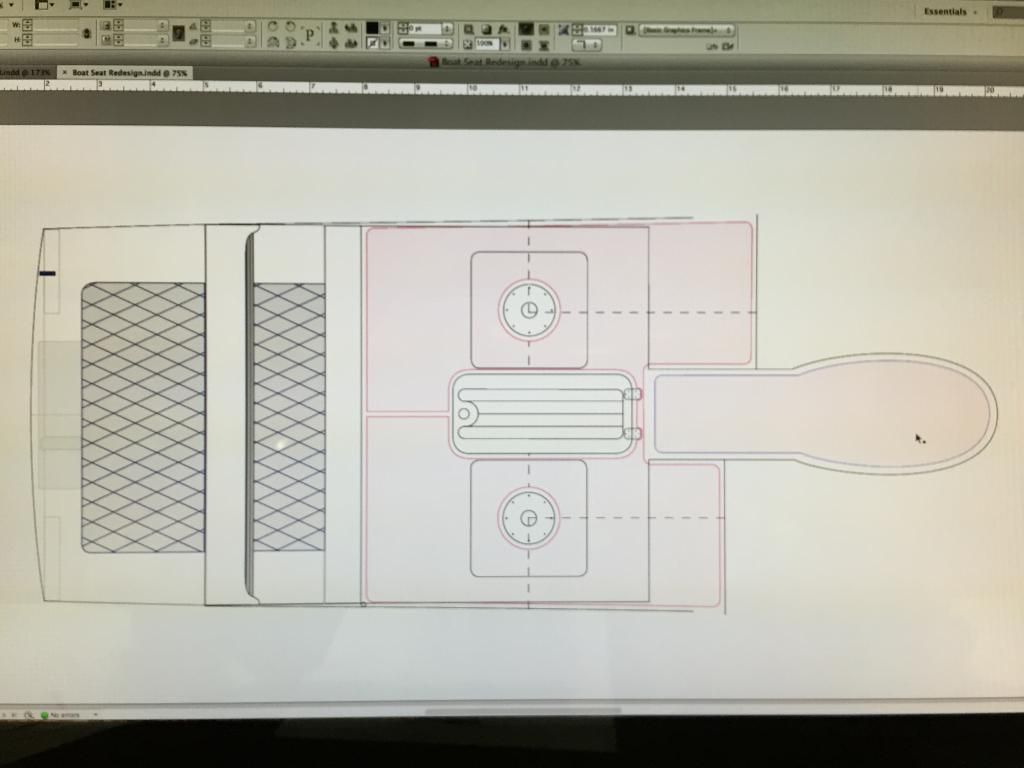The width and height of the screenshot is (1024, 768).
Task: Click the H height input field
Action: (56, 40)
